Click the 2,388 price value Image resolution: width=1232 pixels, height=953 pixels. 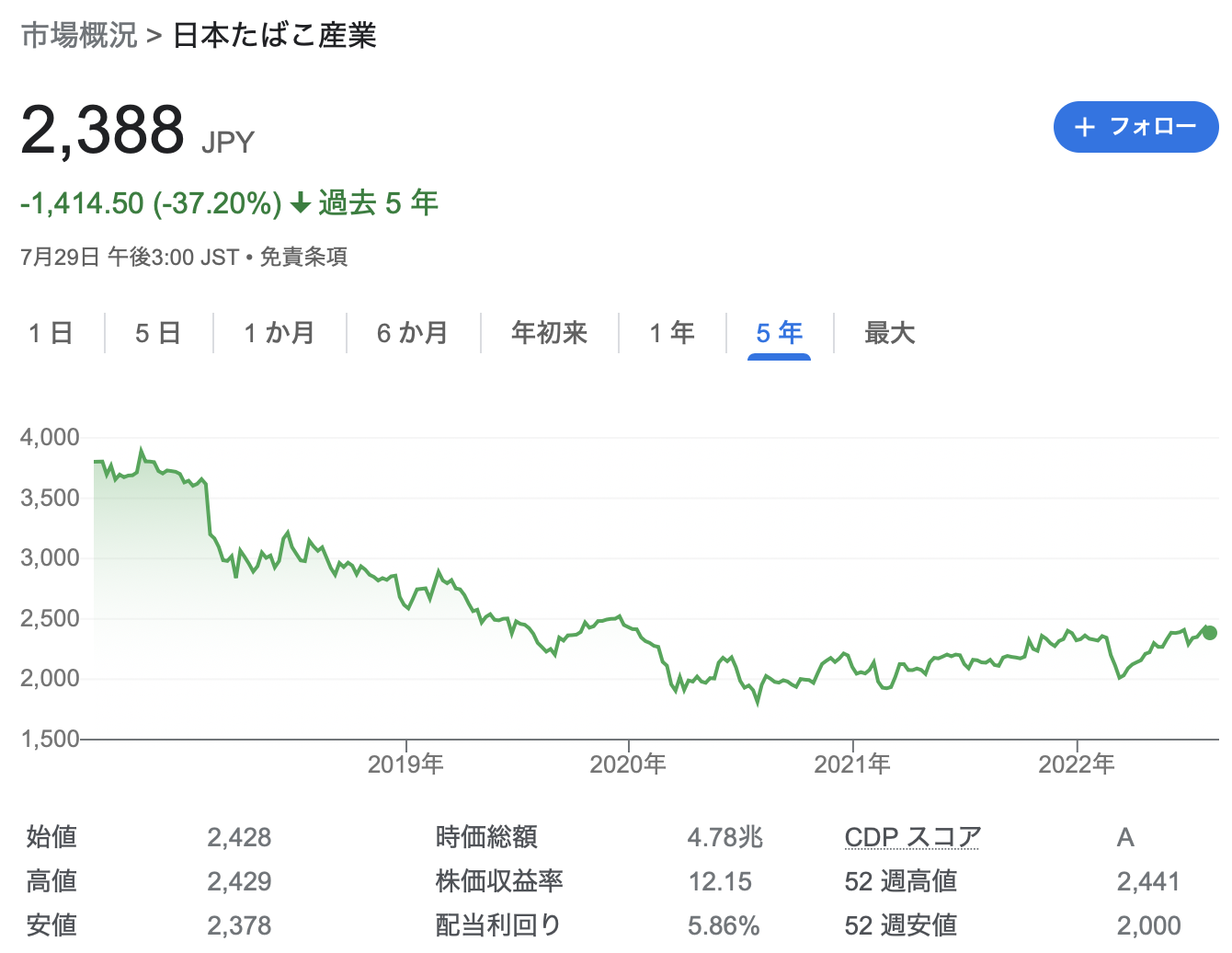103,130
